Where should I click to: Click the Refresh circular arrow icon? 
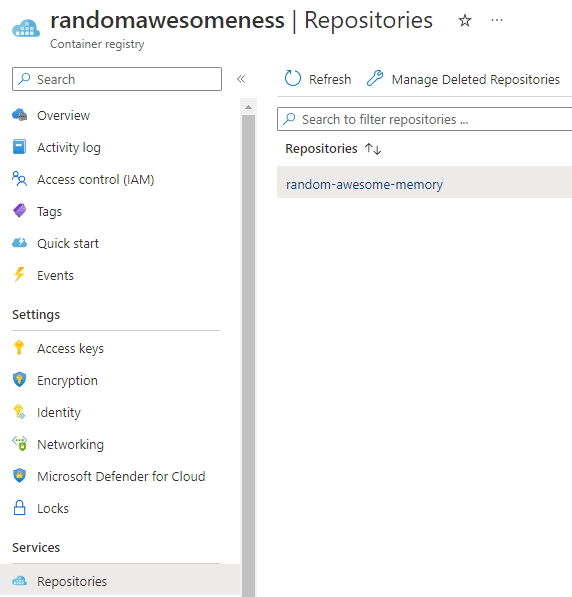point(292,78)
